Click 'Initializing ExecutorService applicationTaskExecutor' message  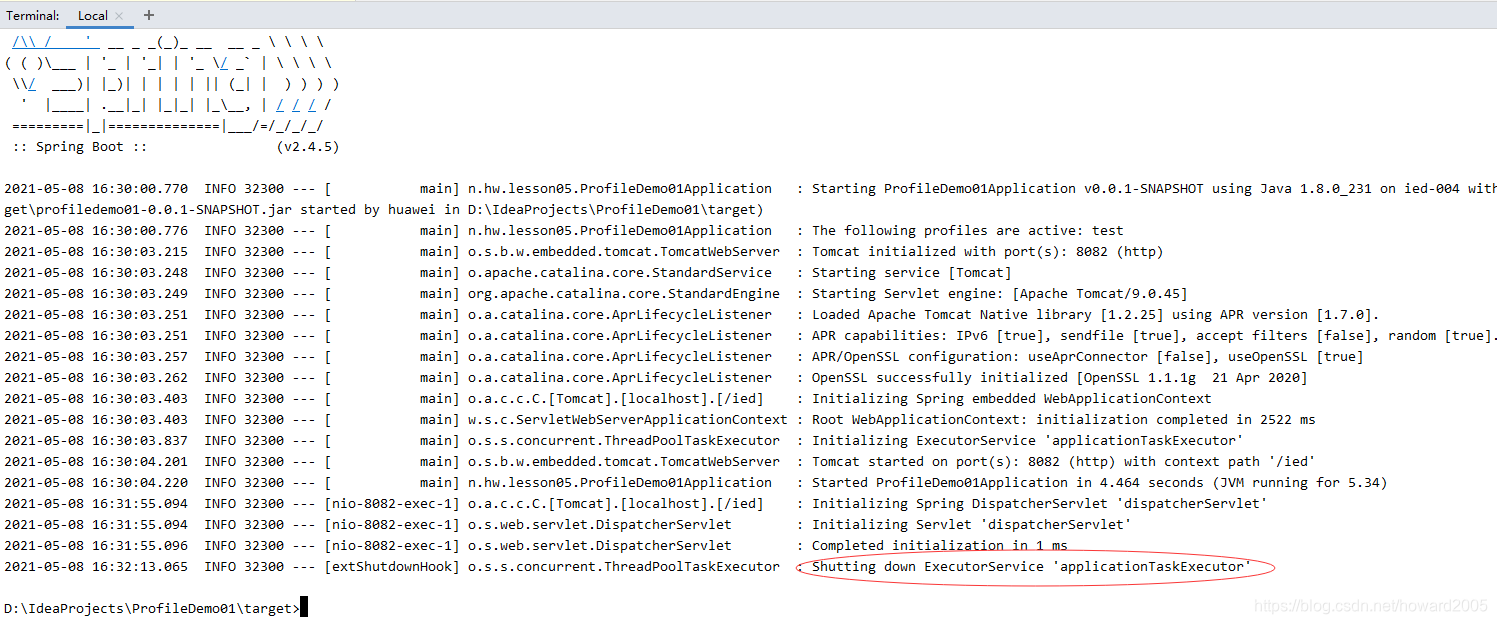click(x=1028, y=441)
